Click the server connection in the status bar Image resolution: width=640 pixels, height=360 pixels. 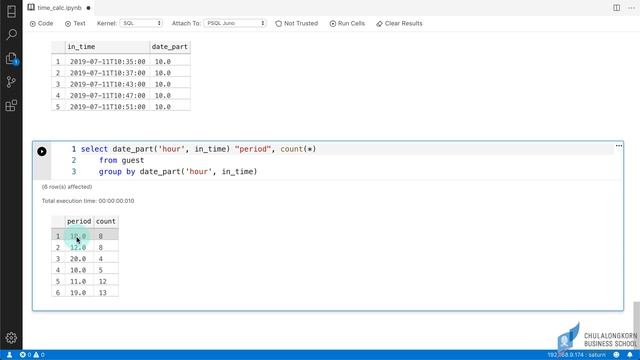(576, 355)
